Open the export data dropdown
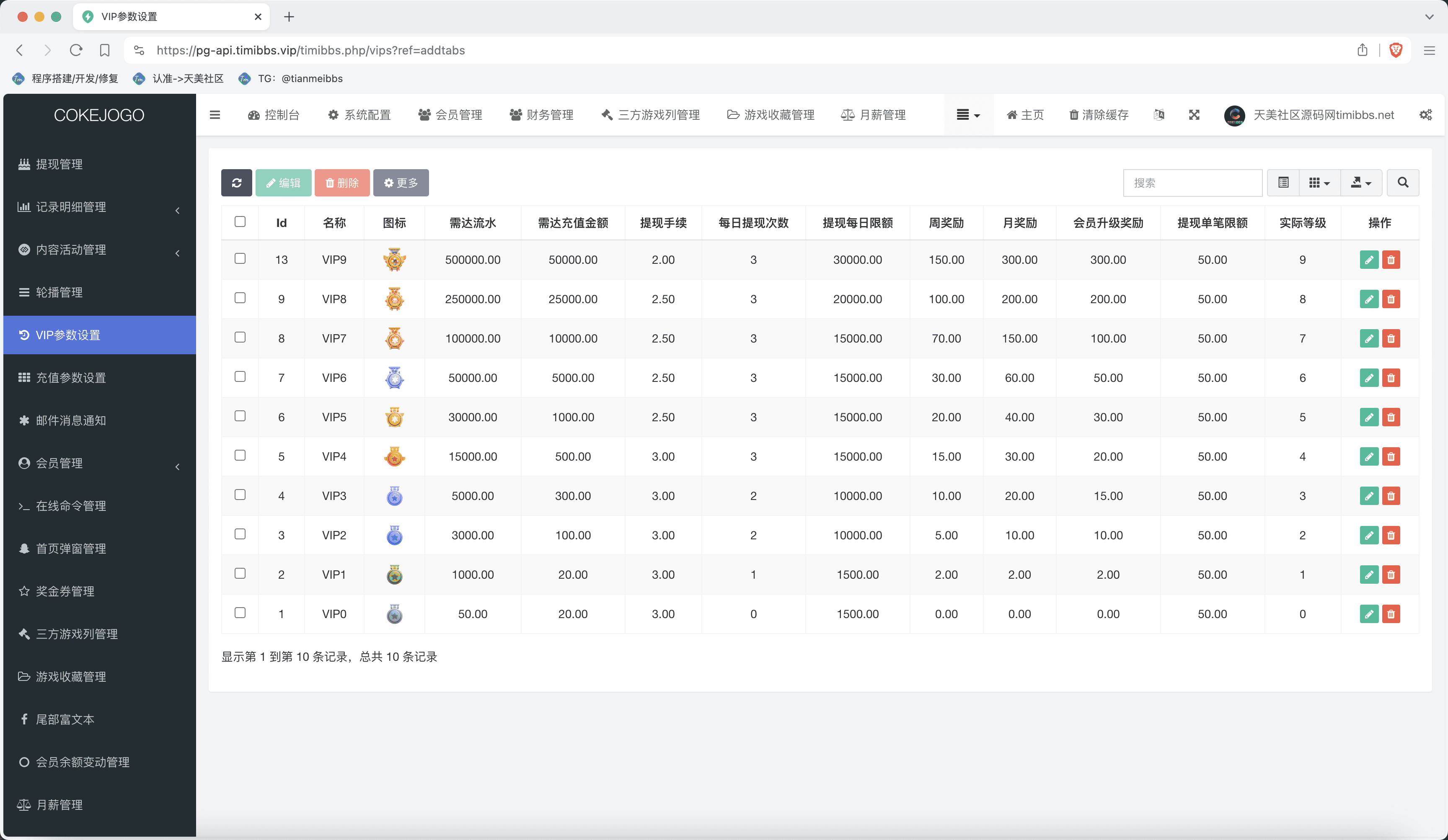 point(1361,183)
